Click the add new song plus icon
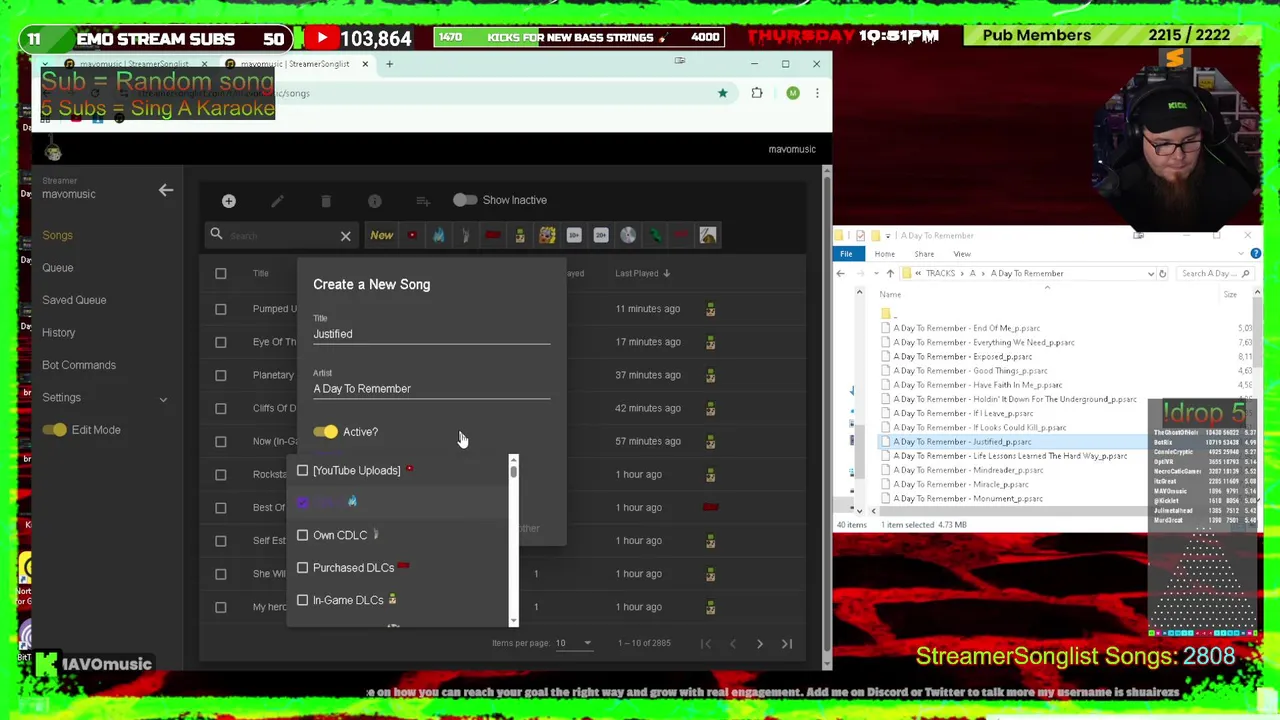The height and width of the screenshot is (720, 1280). [x=229, y=201]
